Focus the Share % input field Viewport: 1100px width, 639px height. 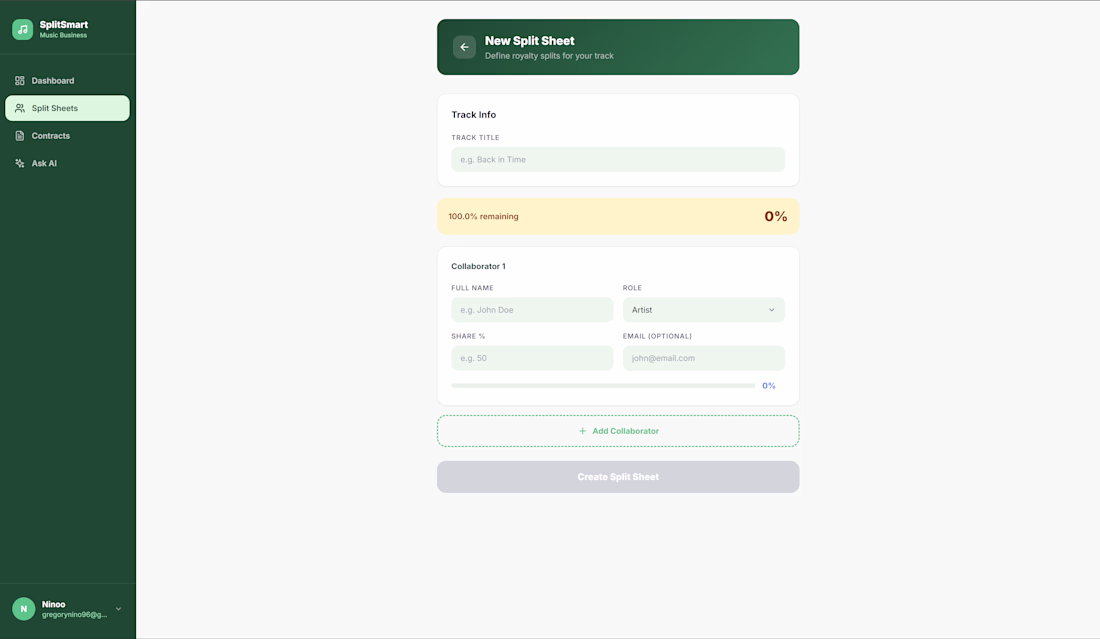click(532, 358)
